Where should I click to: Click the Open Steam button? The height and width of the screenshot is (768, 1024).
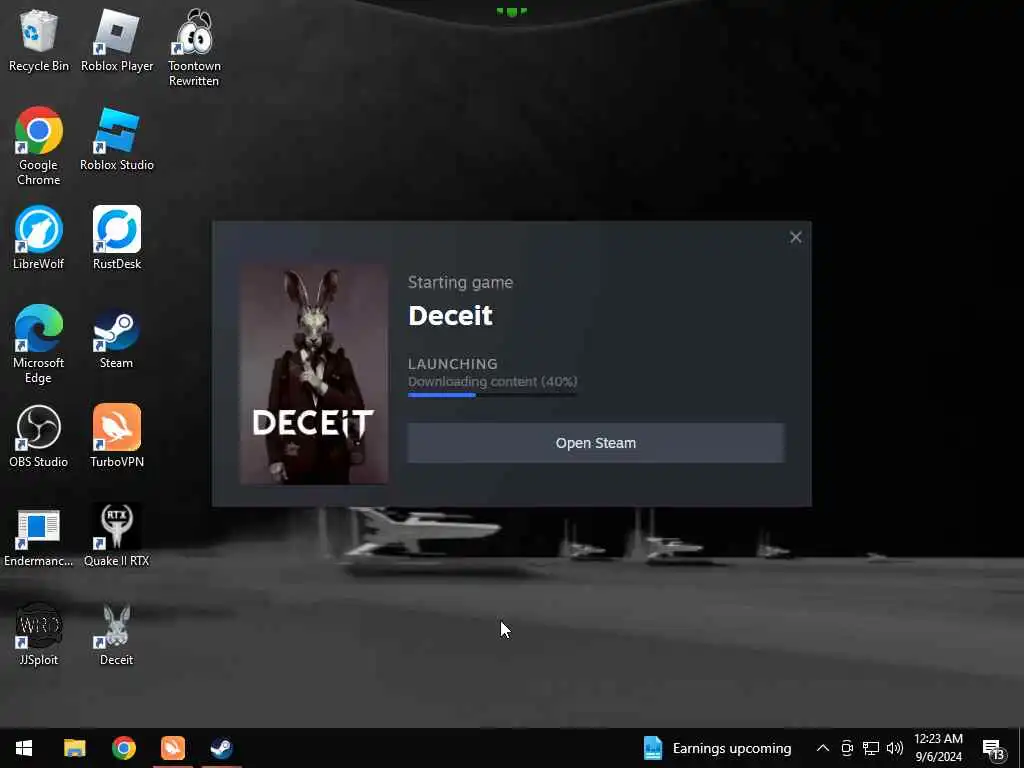[596, 443]
